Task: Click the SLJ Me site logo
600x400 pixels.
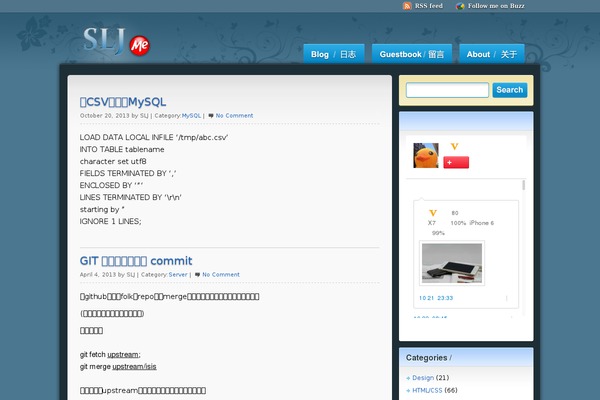Action: (x=116, y=42)
